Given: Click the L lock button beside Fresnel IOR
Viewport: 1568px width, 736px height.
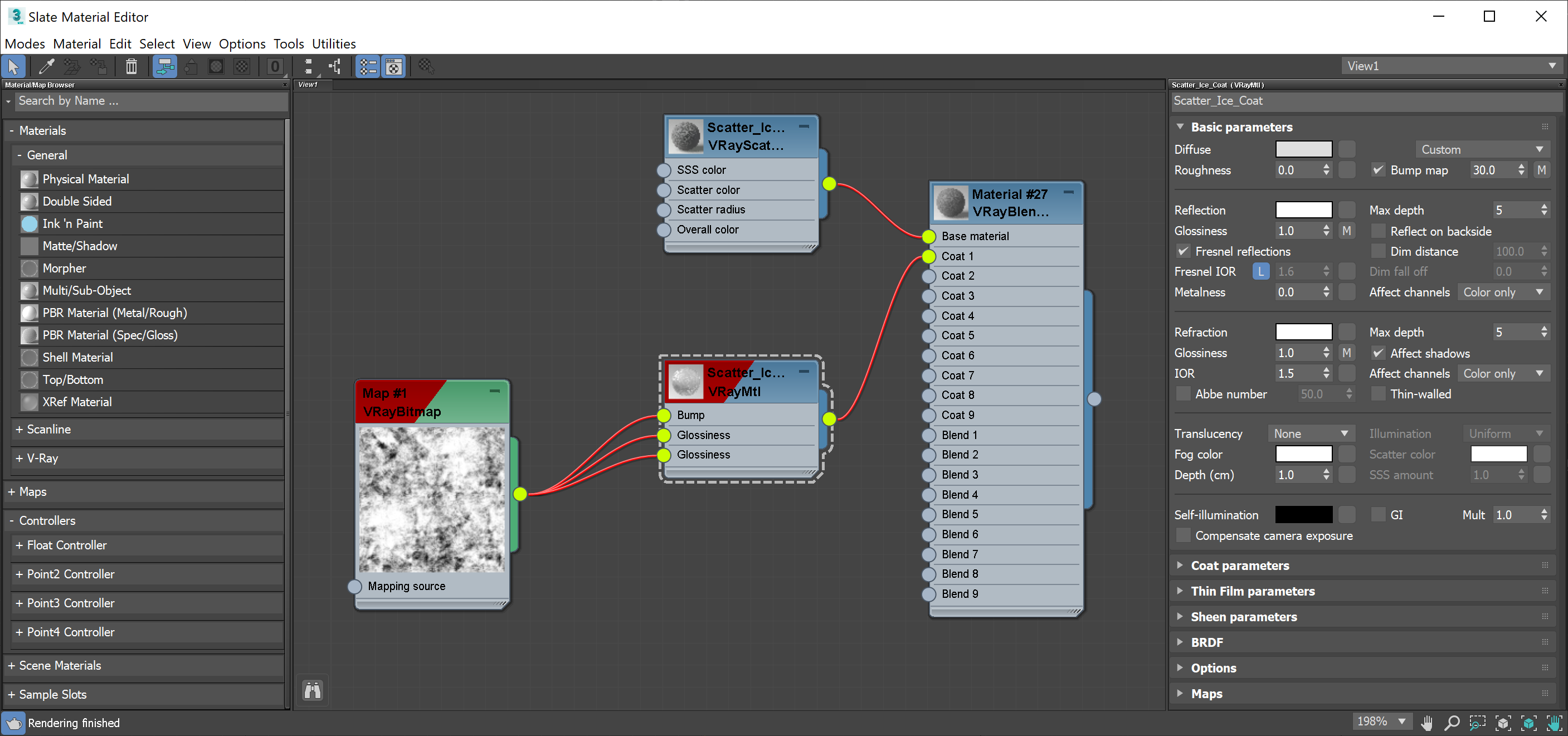Looking at the screenshot, I should (x=1260, y=271).
